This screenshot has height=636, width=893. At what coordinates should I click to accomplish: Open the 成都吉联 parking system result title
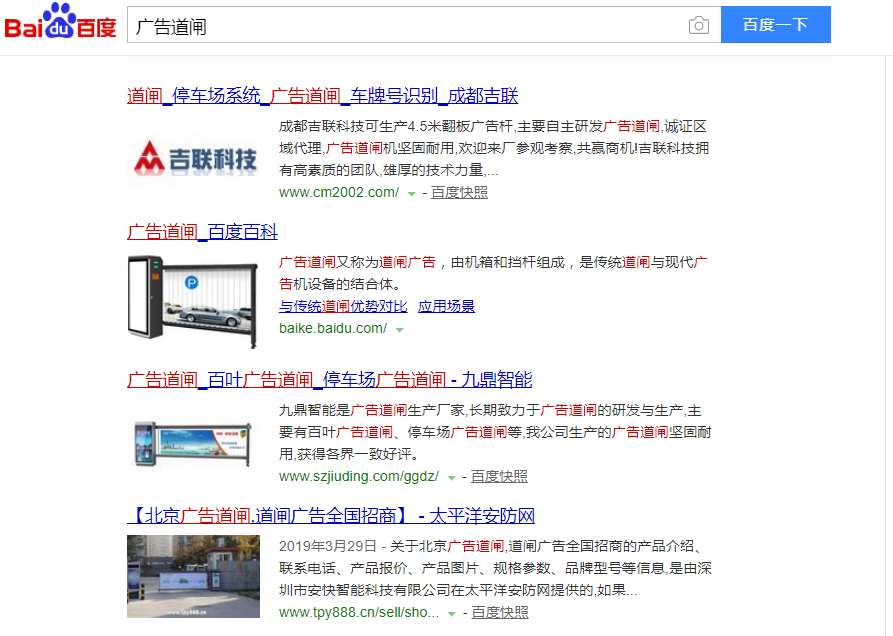(x=322, y=96)
